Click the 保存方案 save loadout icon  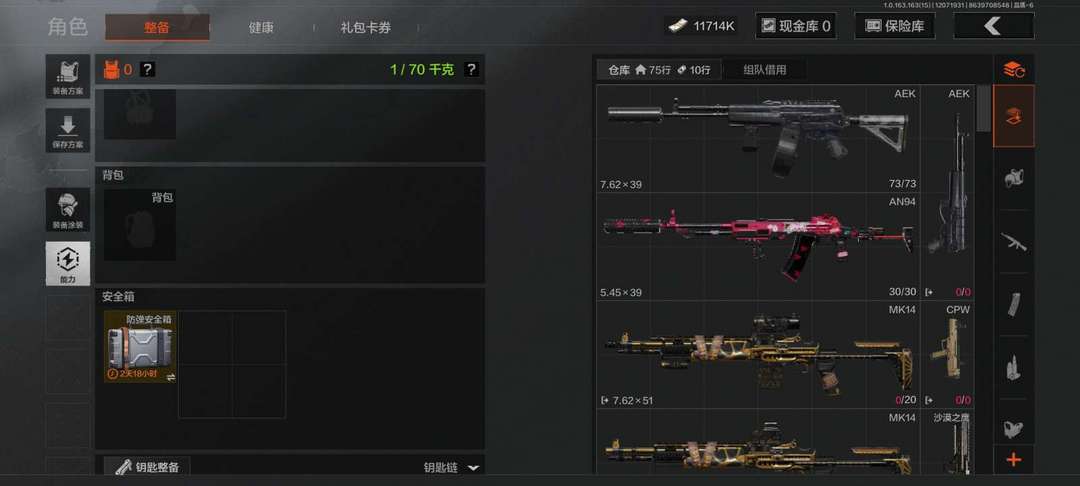pos(68,129)
